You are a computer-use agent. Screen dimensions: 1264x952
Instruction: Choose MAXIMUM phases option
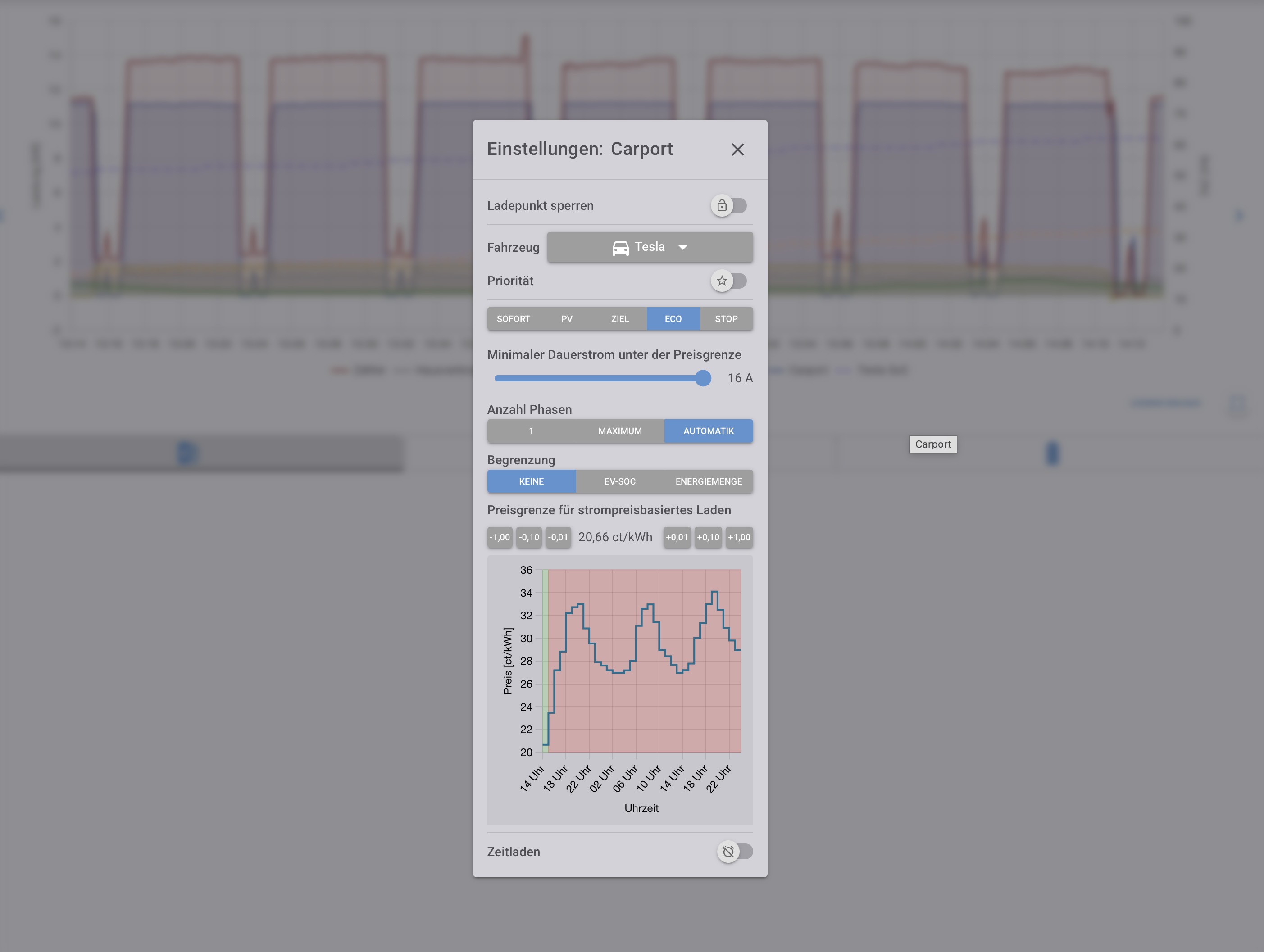click(619, 431)
